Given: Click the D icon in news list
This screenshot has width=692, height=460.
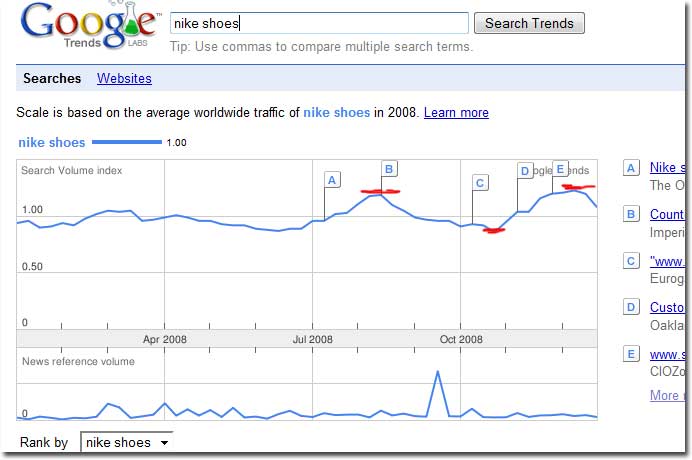Looking at the screenshot, I should point(631,307).
